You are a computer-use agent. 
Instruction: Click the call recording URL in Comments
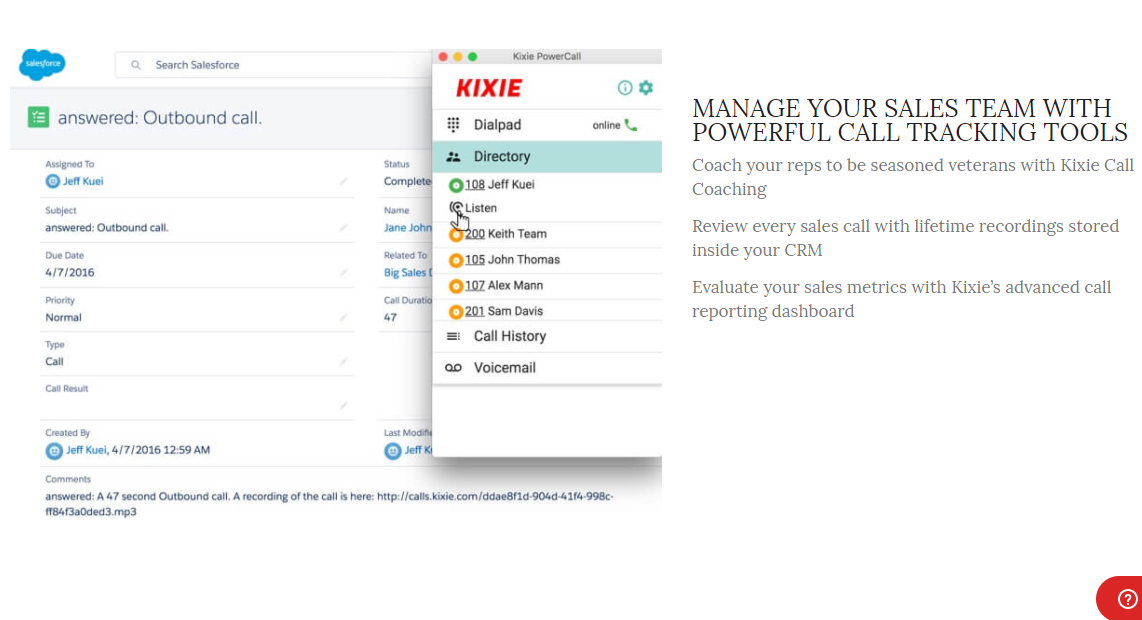(x=495, y=496)
